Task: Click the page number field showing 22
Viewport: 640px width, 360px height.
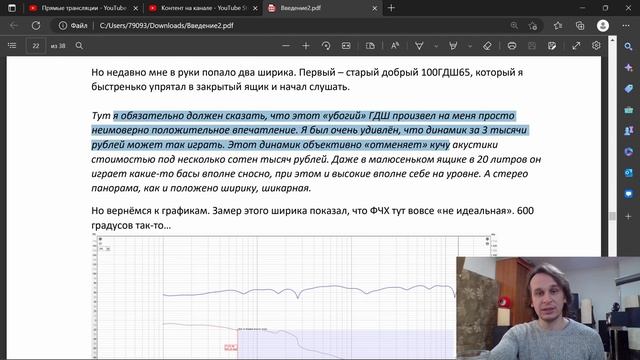Action: [36, 46]
